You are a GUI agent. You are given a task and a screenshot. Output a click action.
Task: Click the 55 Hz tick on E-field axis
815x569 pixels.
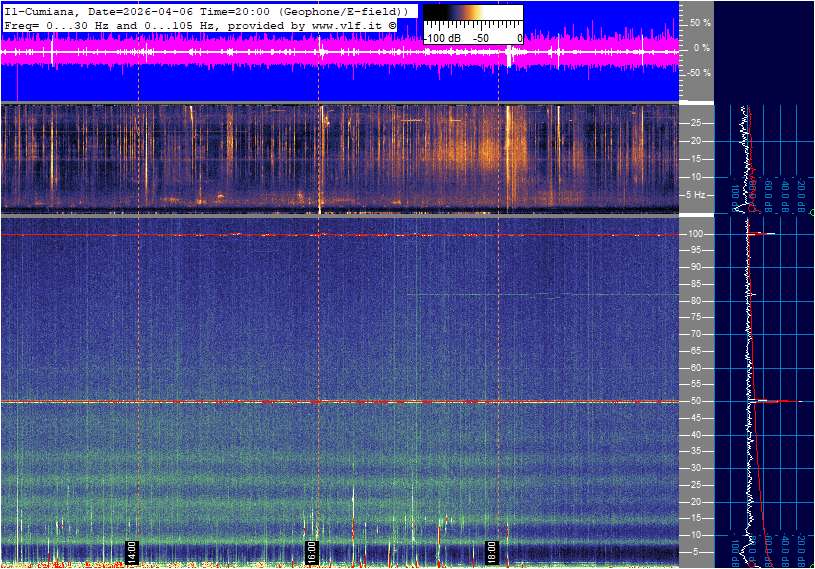[695, 385]
